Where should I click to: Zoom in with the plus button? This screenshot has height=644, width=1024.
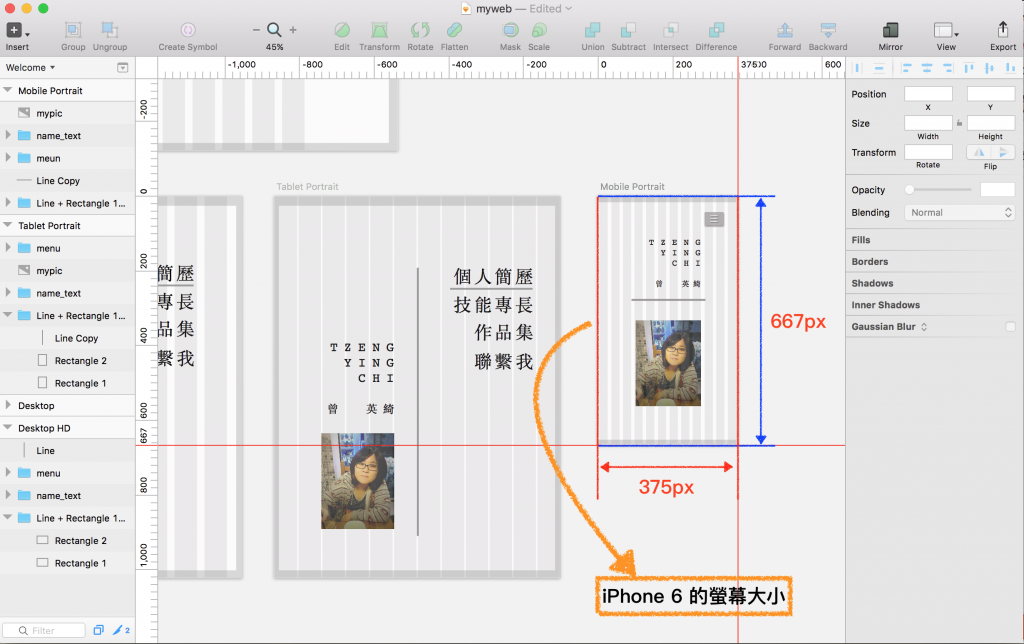tap(293, 30)
